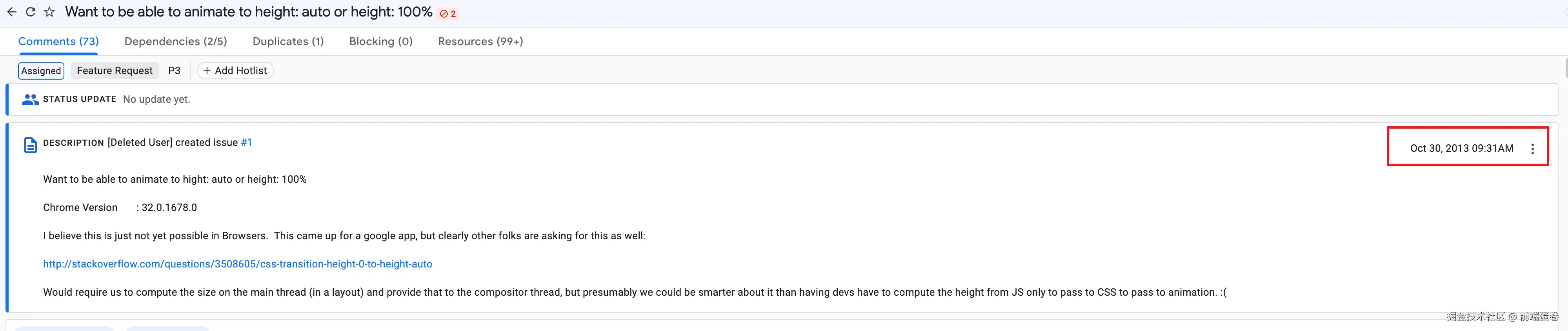Open the stackoverflow.com css-transition link
The width and height of the screenshot is (1568, 331).
237,264
